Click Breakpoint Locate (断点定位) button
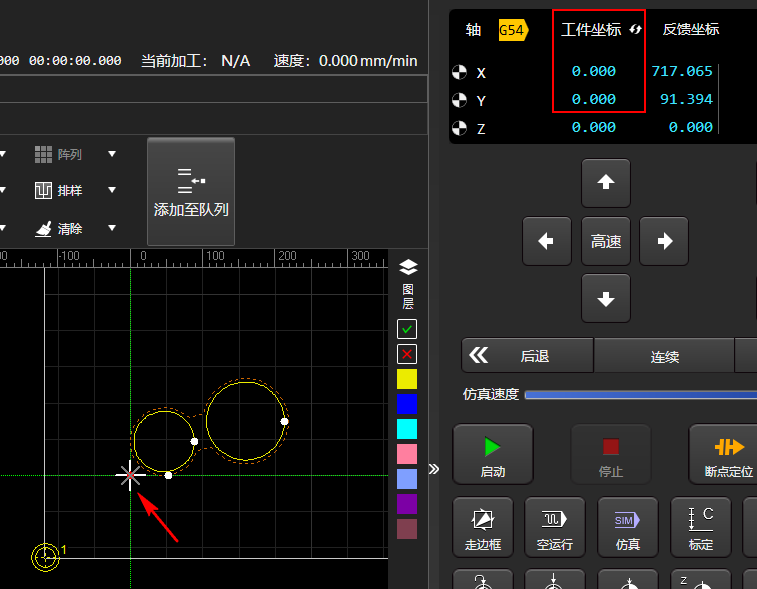The width and height of the screenshot is (757, 589). coord(724,454)
